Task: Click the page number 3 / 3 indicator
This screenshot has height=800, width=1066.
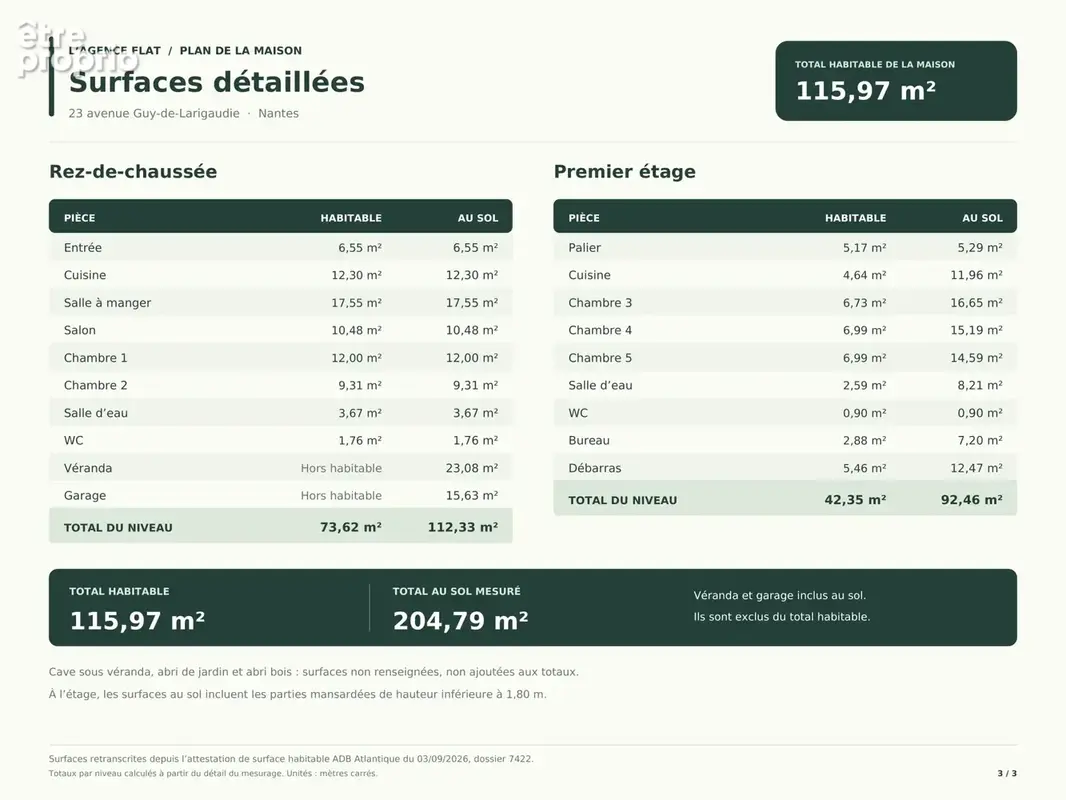Action: [1007, 773]
